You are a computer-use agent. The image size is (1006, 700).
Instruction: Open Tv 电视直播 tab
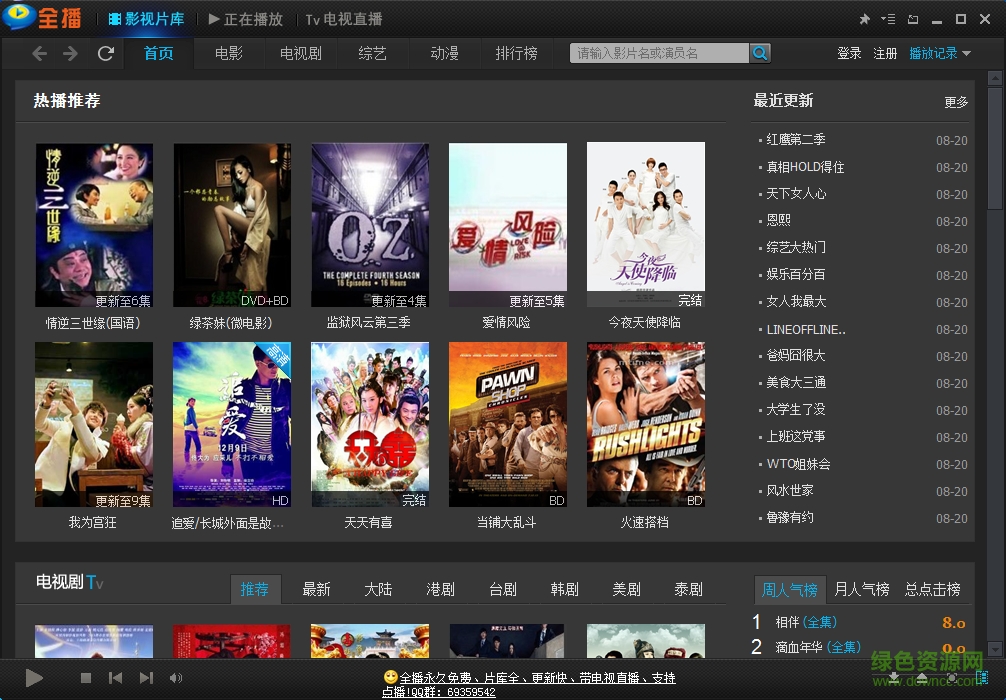tap(344, 19)
